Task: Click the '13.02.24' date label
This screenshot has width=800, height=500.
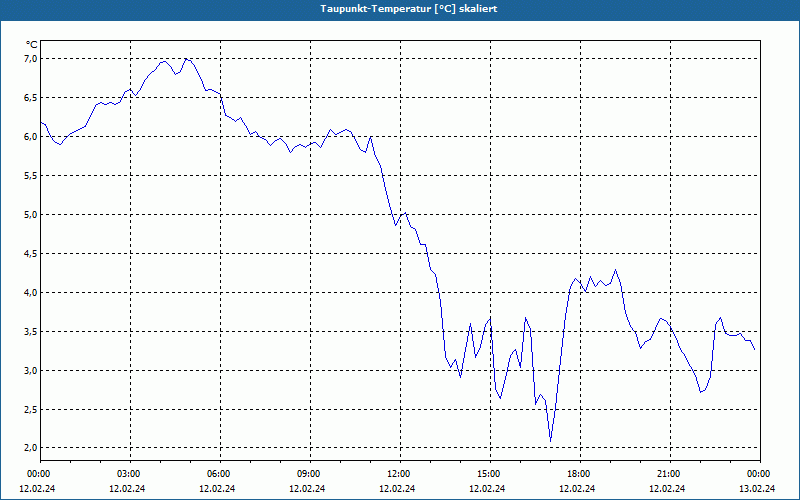Action: click(757, 488)
